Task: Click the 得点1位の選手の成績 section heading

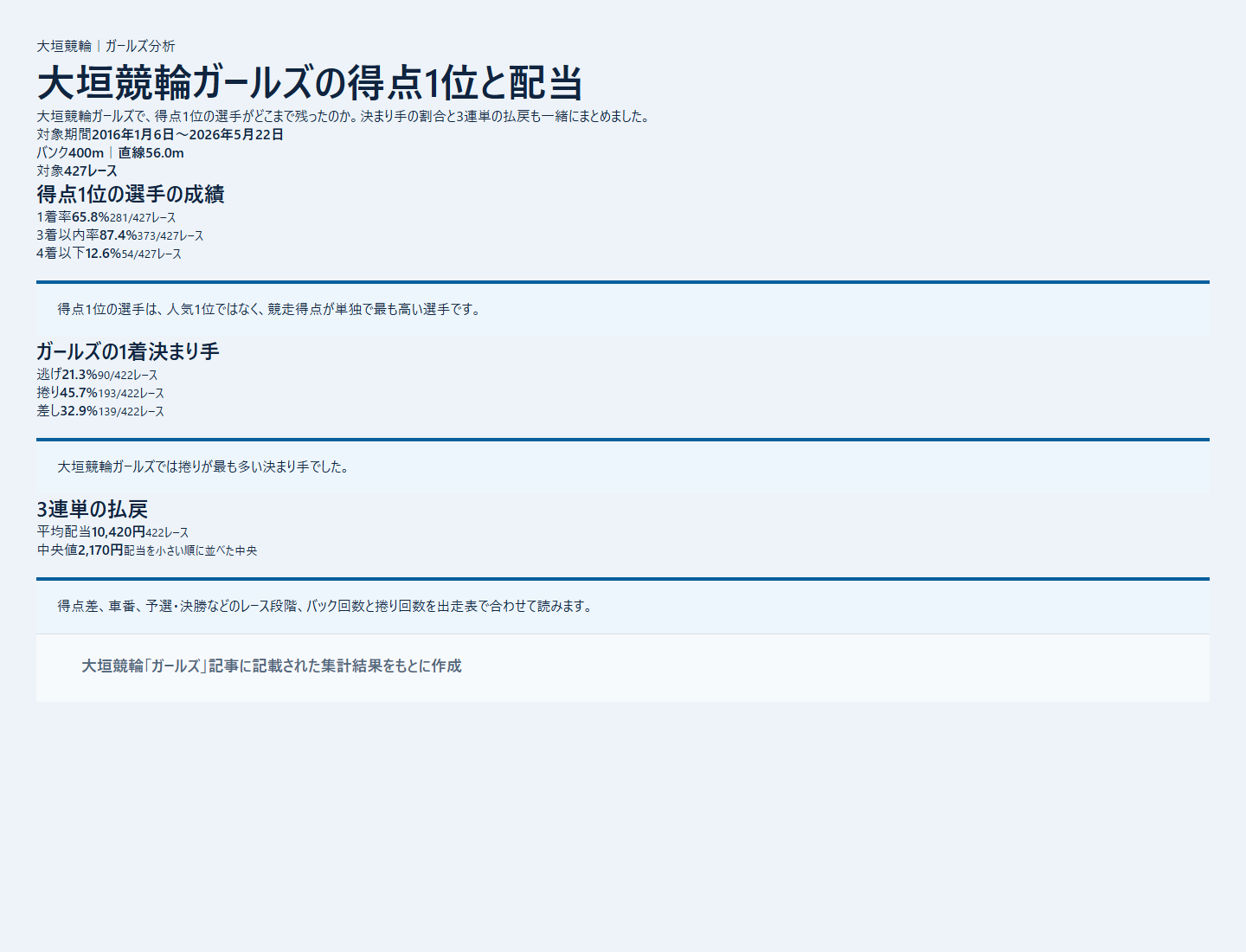Action: [x=131, y=194]
